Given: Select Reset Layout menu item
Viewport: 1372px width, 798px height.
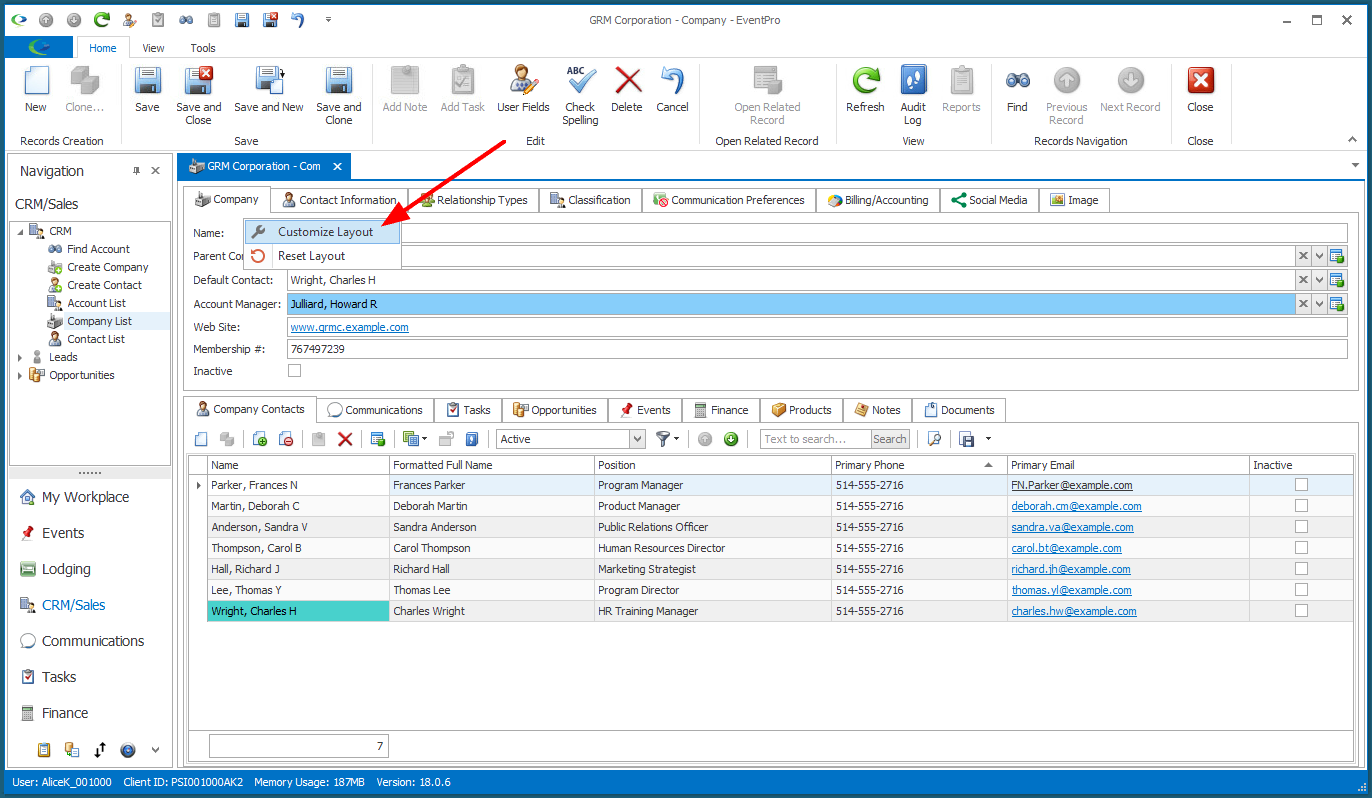Looking at the screenshot, I should coord(322,256).
